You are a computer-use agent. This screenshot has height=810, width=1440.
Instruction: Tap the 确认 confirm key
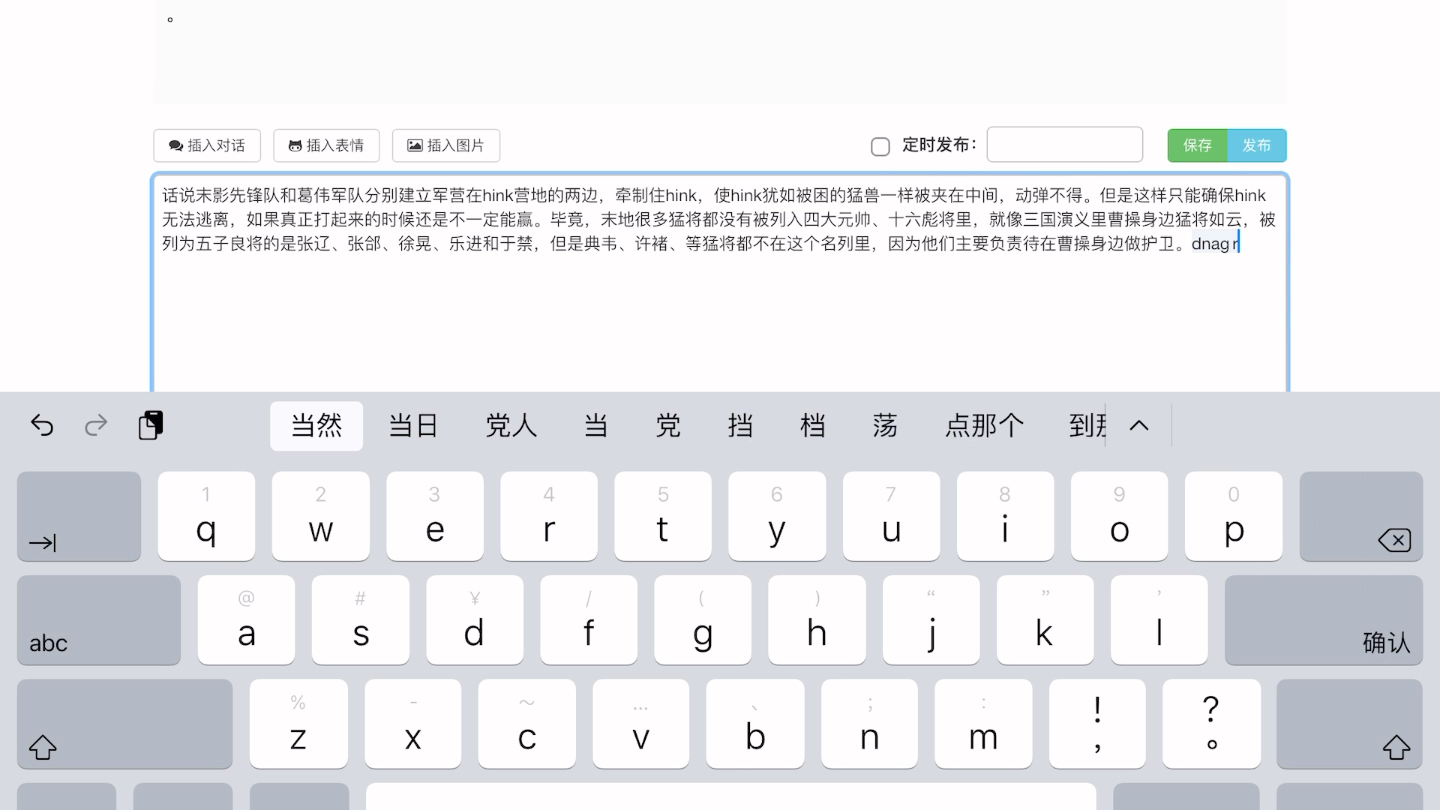tap(1324, 620)
